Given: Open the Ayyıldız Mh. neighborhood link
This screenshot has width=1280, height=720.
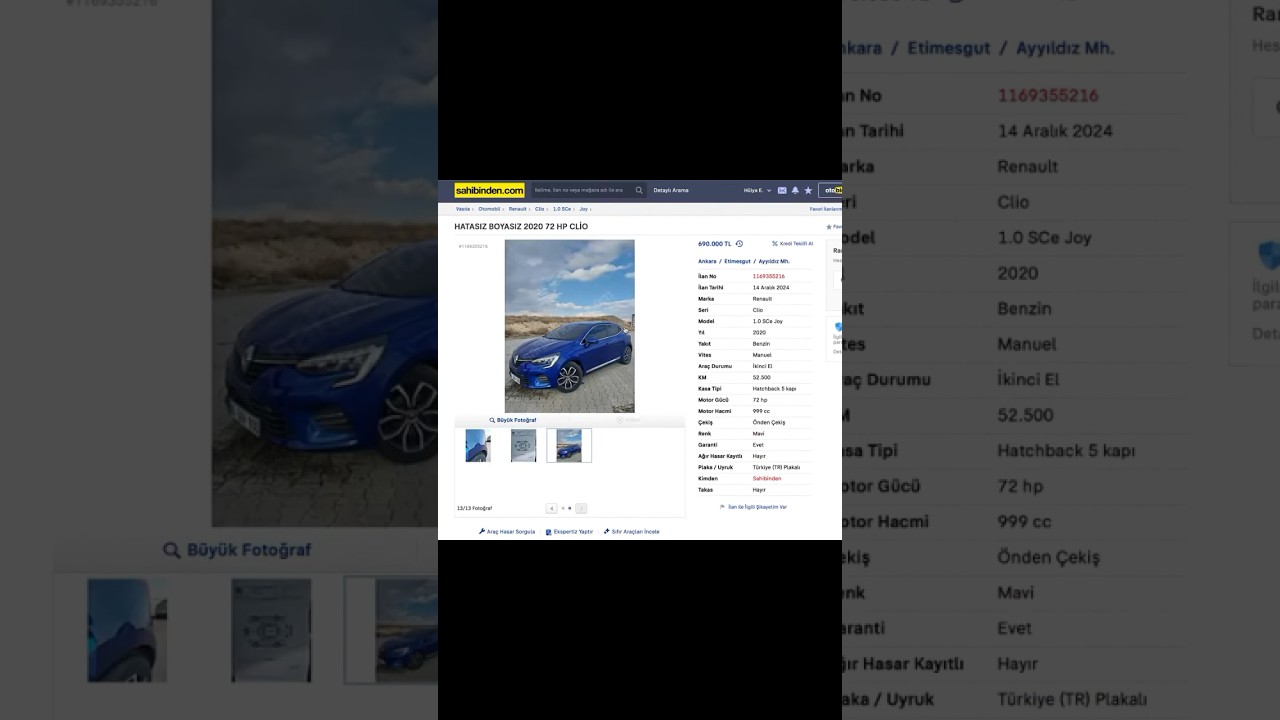Looking at the screenshot, I should [774, 261].
